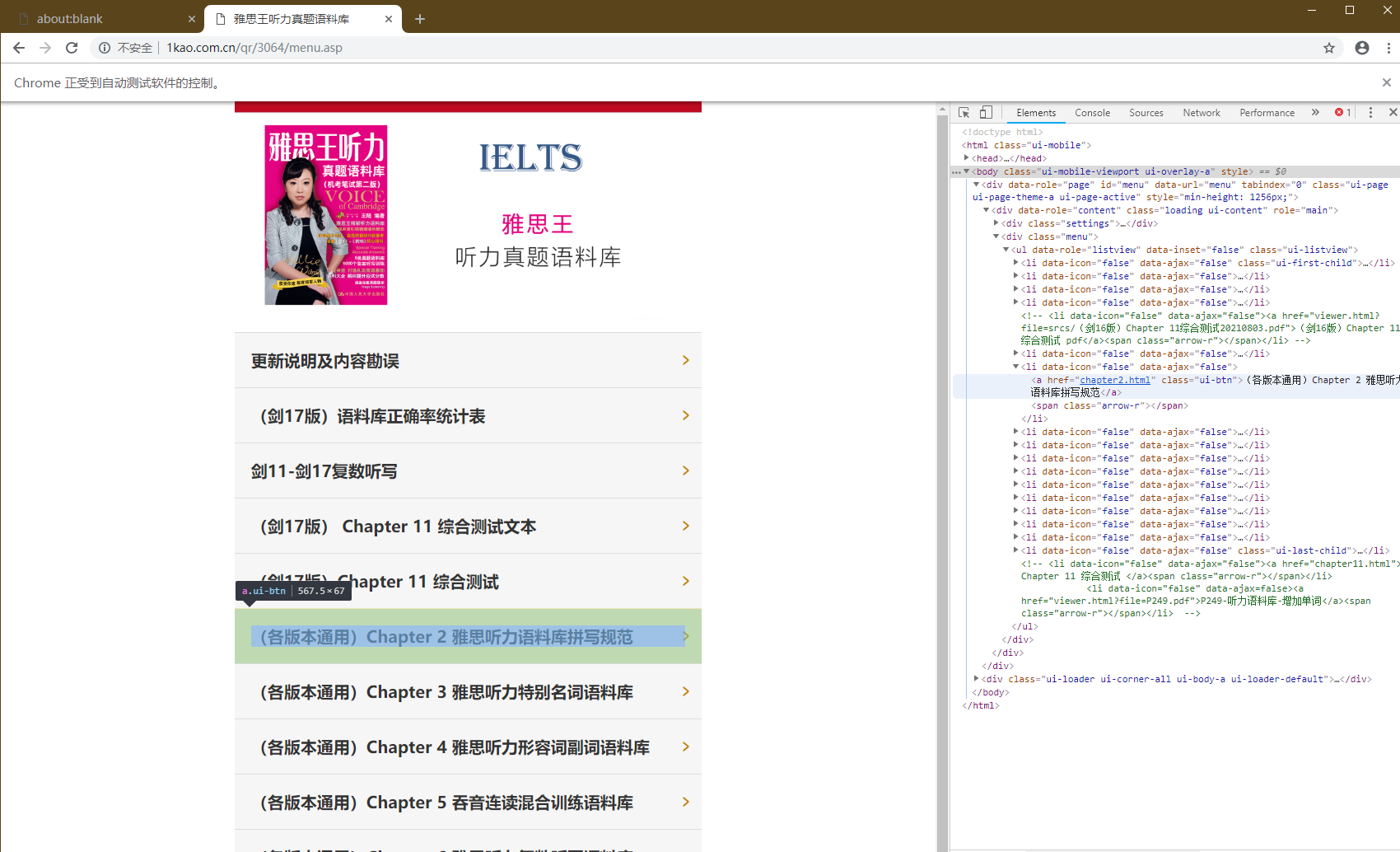
Task: Open (剑17版) Chapter 11 综合测试文本
Action: [x=468, y=527]
